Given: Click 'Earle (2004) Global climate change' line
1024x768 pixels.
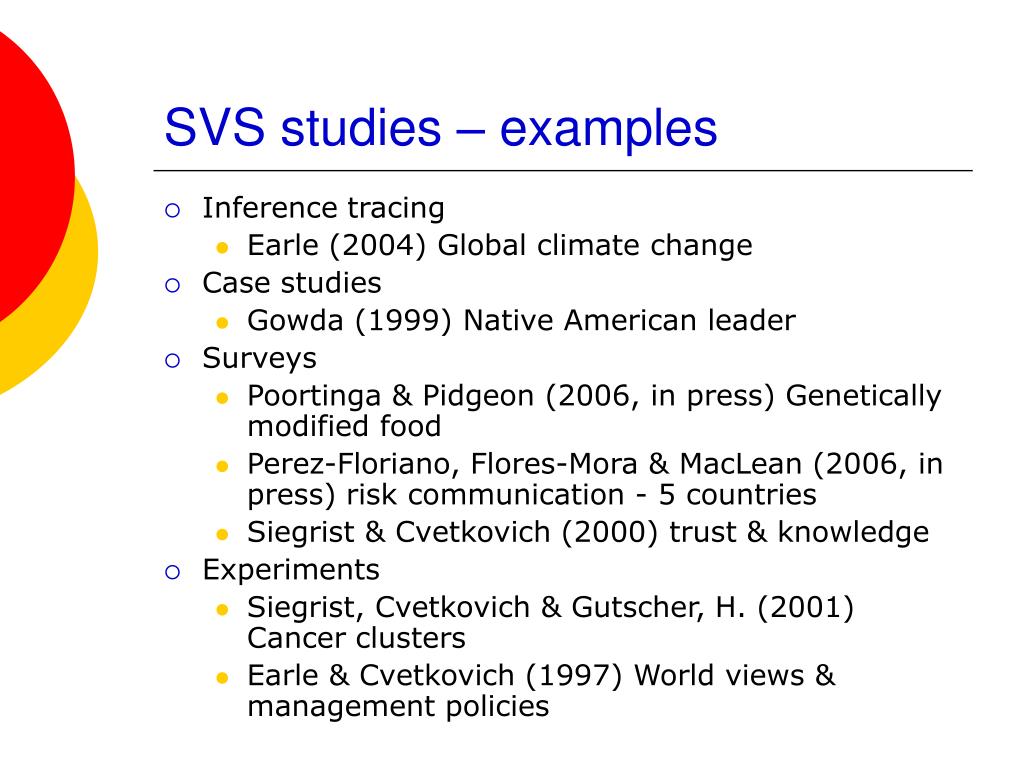Looking at the screenshot, I should (x=500, y=246).
